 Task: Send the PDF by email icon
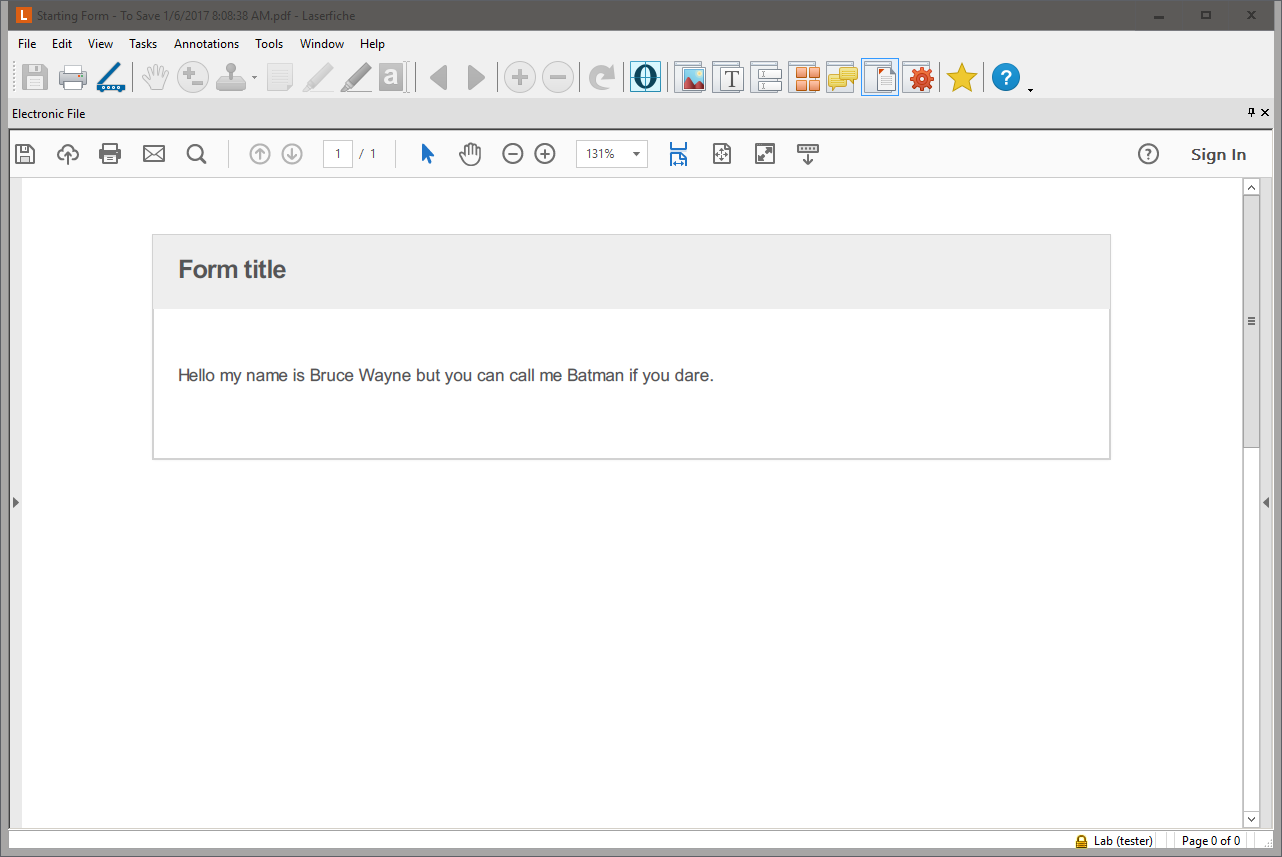154,154
